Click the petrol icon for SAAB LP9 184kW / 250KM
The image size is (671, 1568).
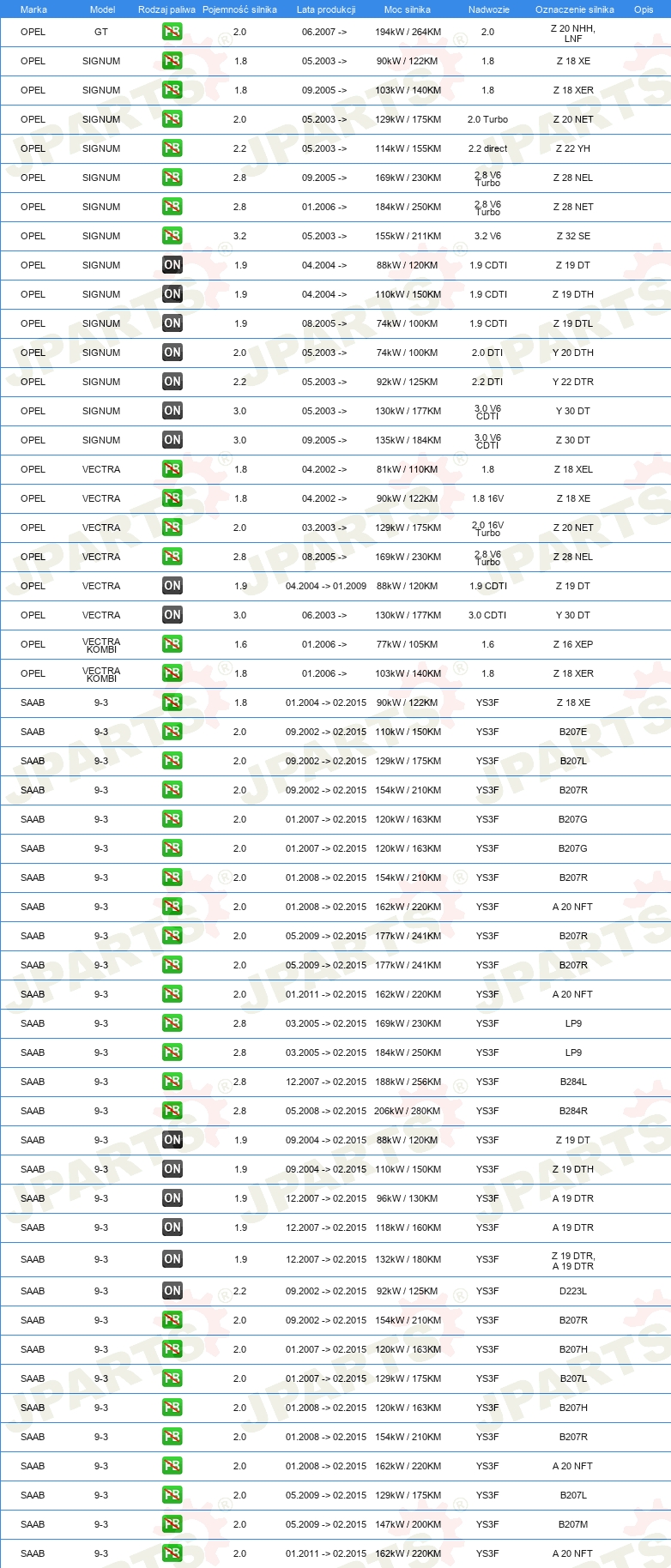[x=172, y=1052]
